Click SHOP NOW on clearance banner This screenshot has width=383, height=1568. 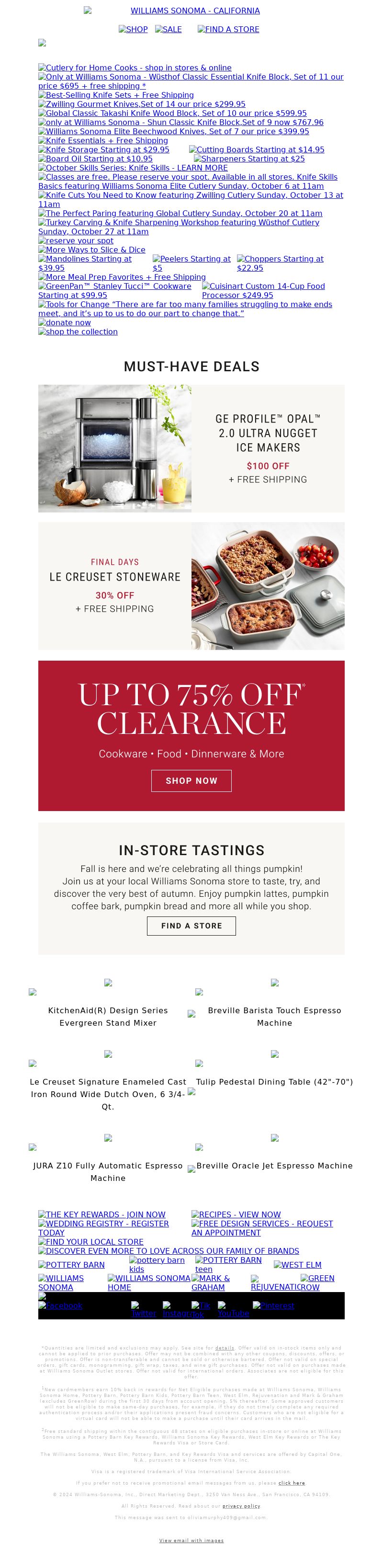pos(191,780)
